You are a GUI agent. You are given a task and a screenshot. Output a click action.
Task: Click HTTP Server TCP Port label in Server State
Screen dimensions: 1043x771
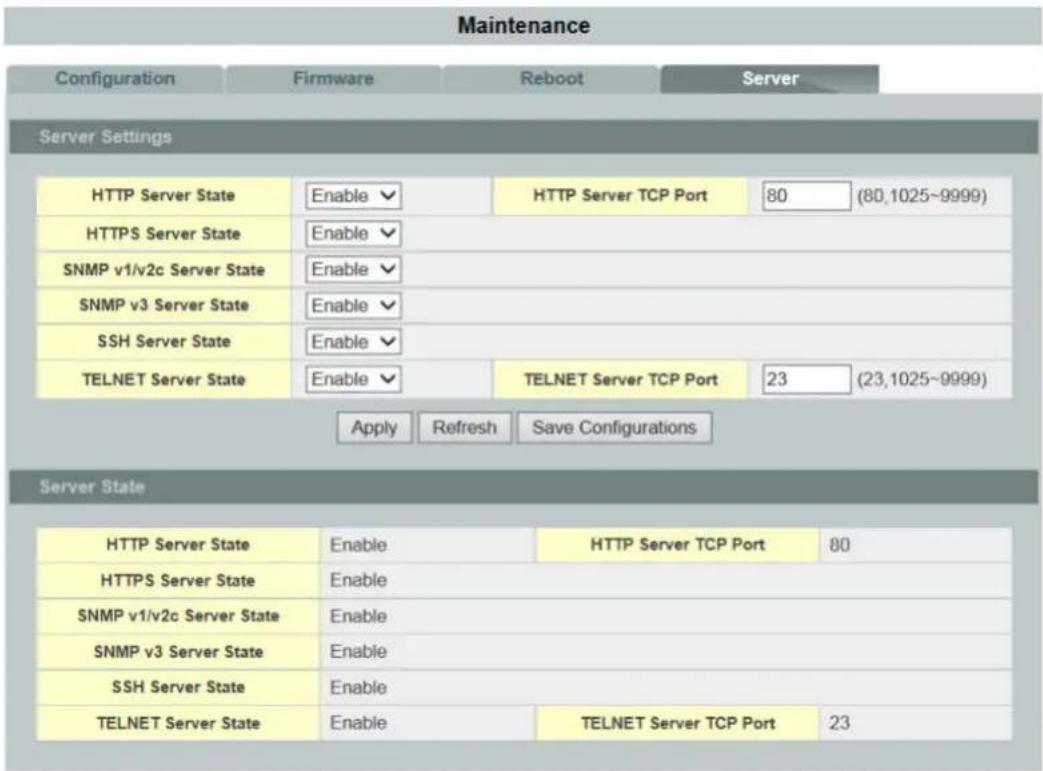tap(677, 545)
